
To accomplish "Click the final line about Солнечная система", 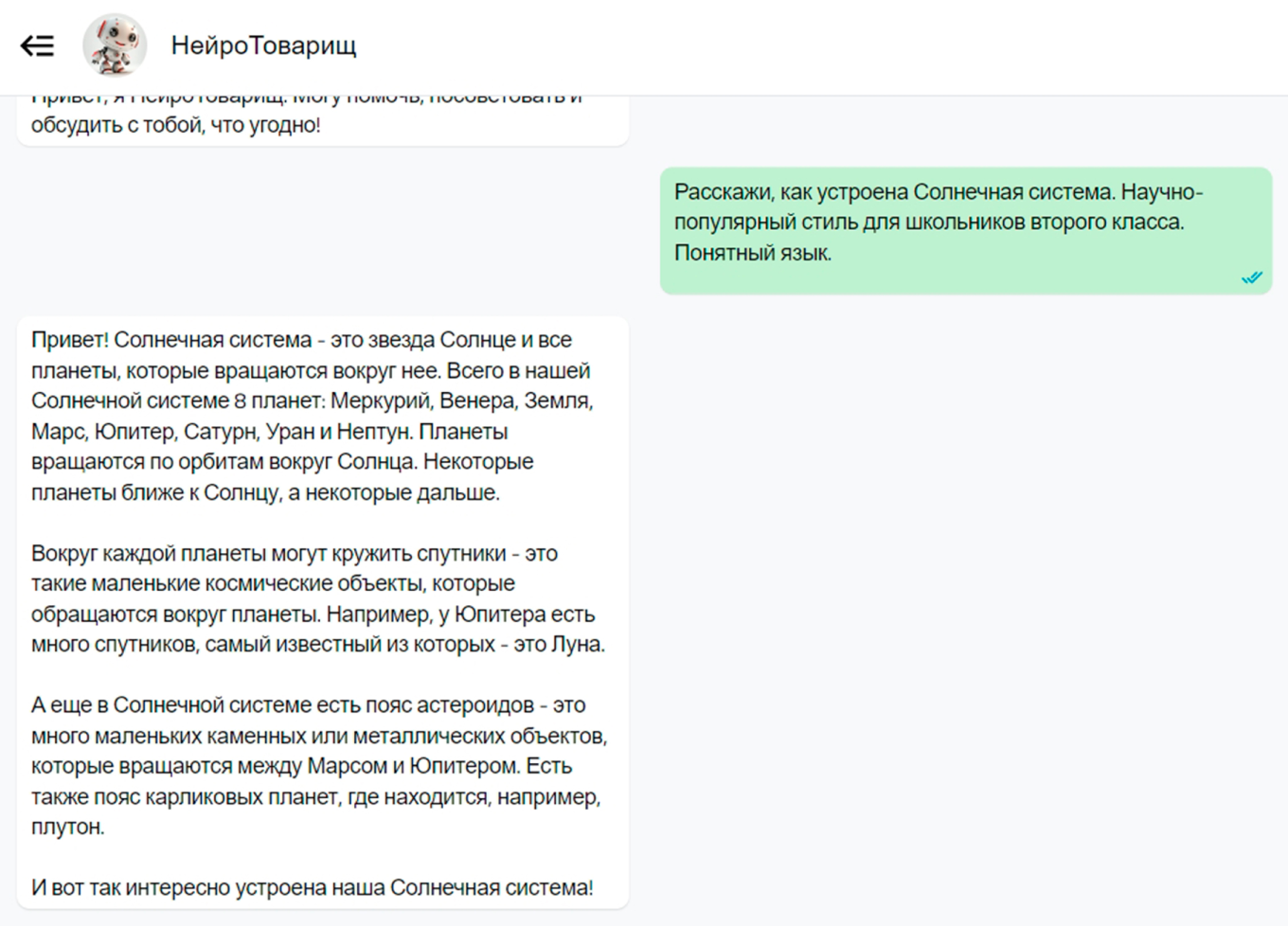I will [311, 888].
